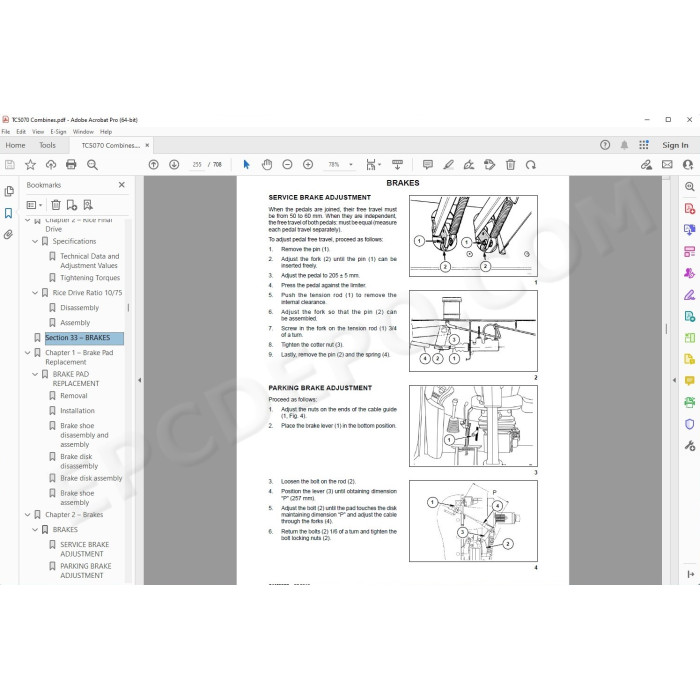
Task: Open Help question mark icon
Action: pyautogui.click(x=605, y=145)
